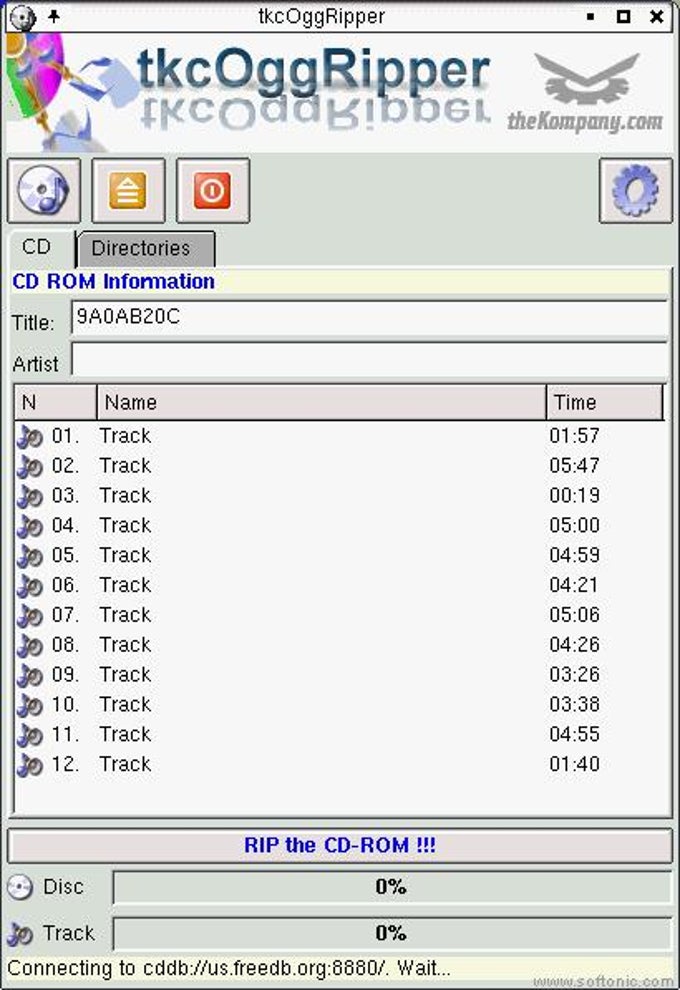This screenshot has height=990, width=680.
Task: Click the track number 11.
Action: click(x=65, y=734)
